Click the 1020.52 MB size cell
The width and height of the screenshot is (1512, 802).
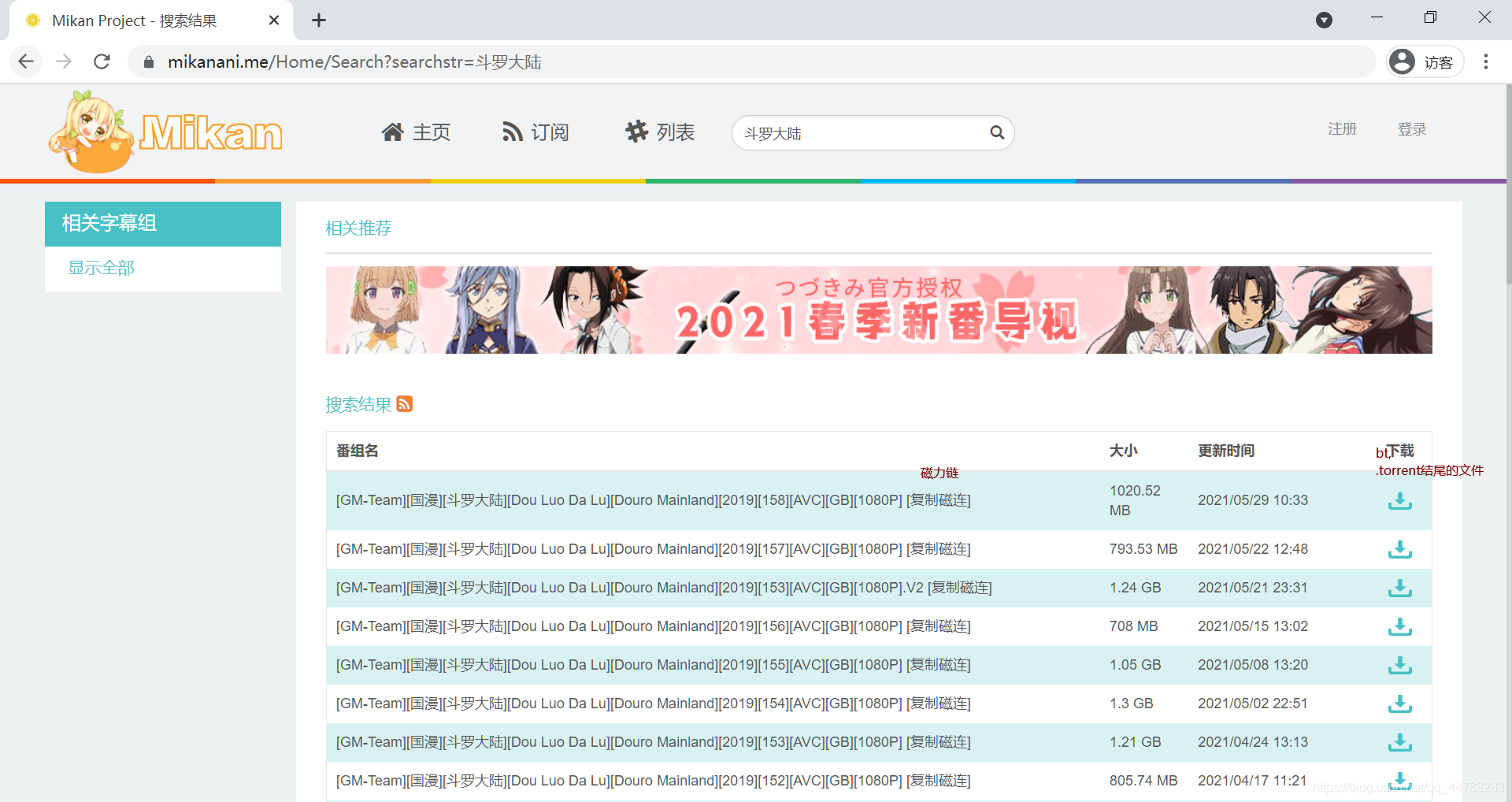[1135, 500]
